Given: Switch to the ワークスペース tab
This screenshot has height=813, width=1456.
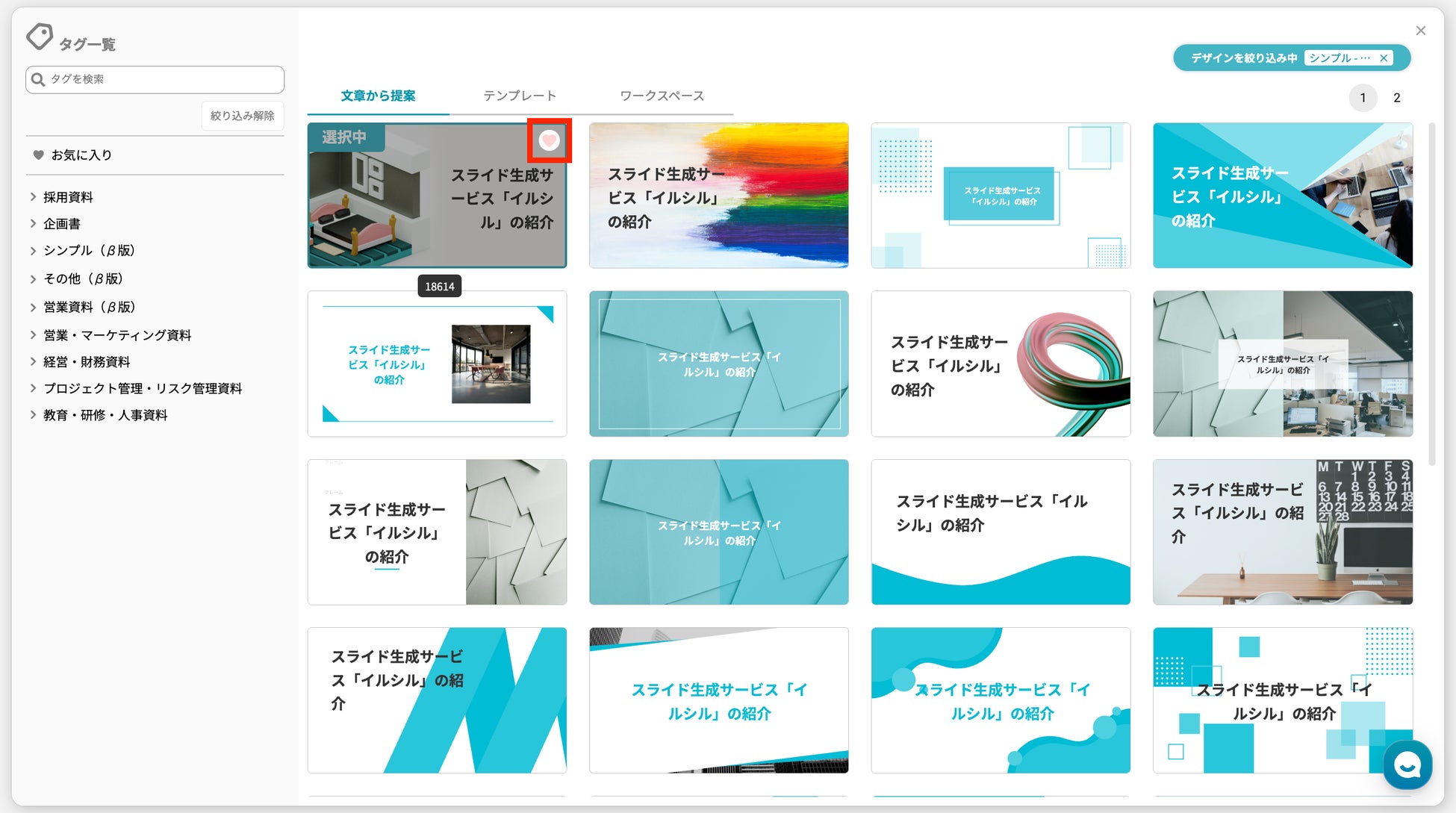Looking at the screenshot, I should point(662,96).
